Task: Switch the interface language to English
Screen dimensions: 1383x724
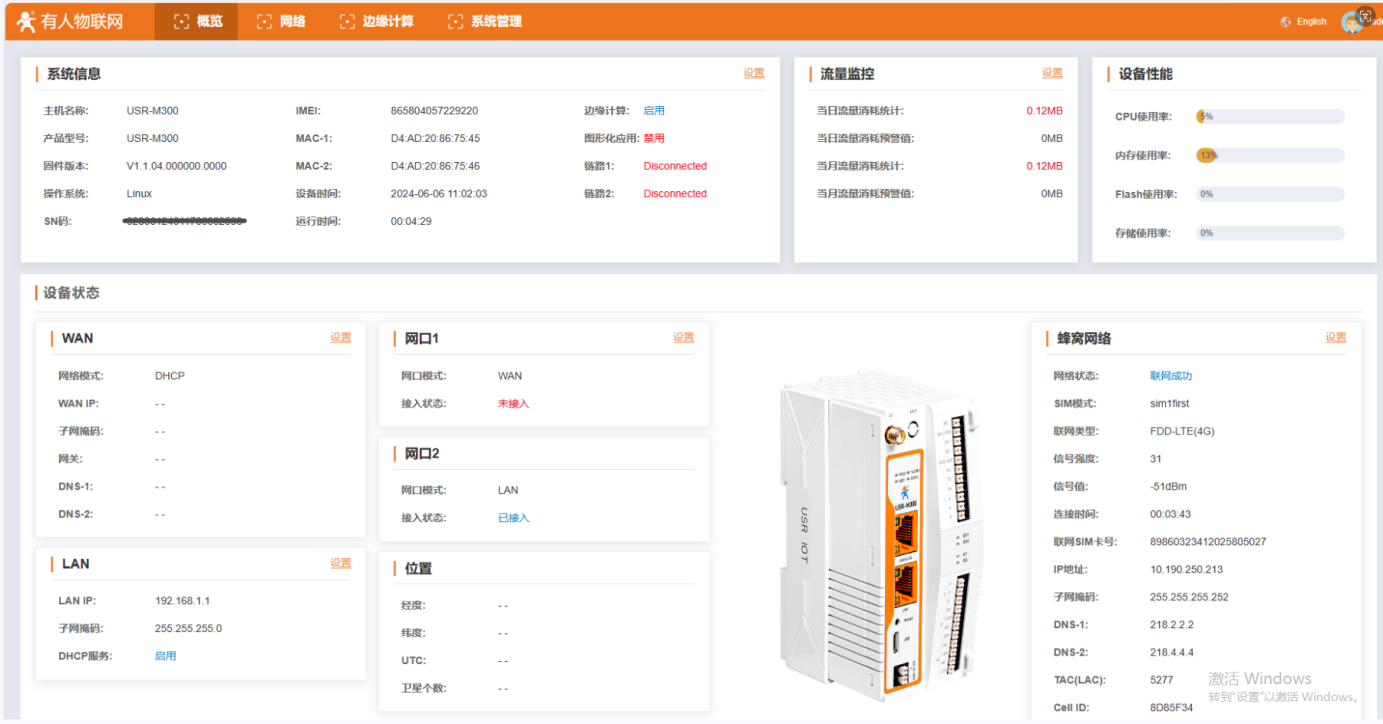Action: pyautogui.click(x=1303, y=21)
